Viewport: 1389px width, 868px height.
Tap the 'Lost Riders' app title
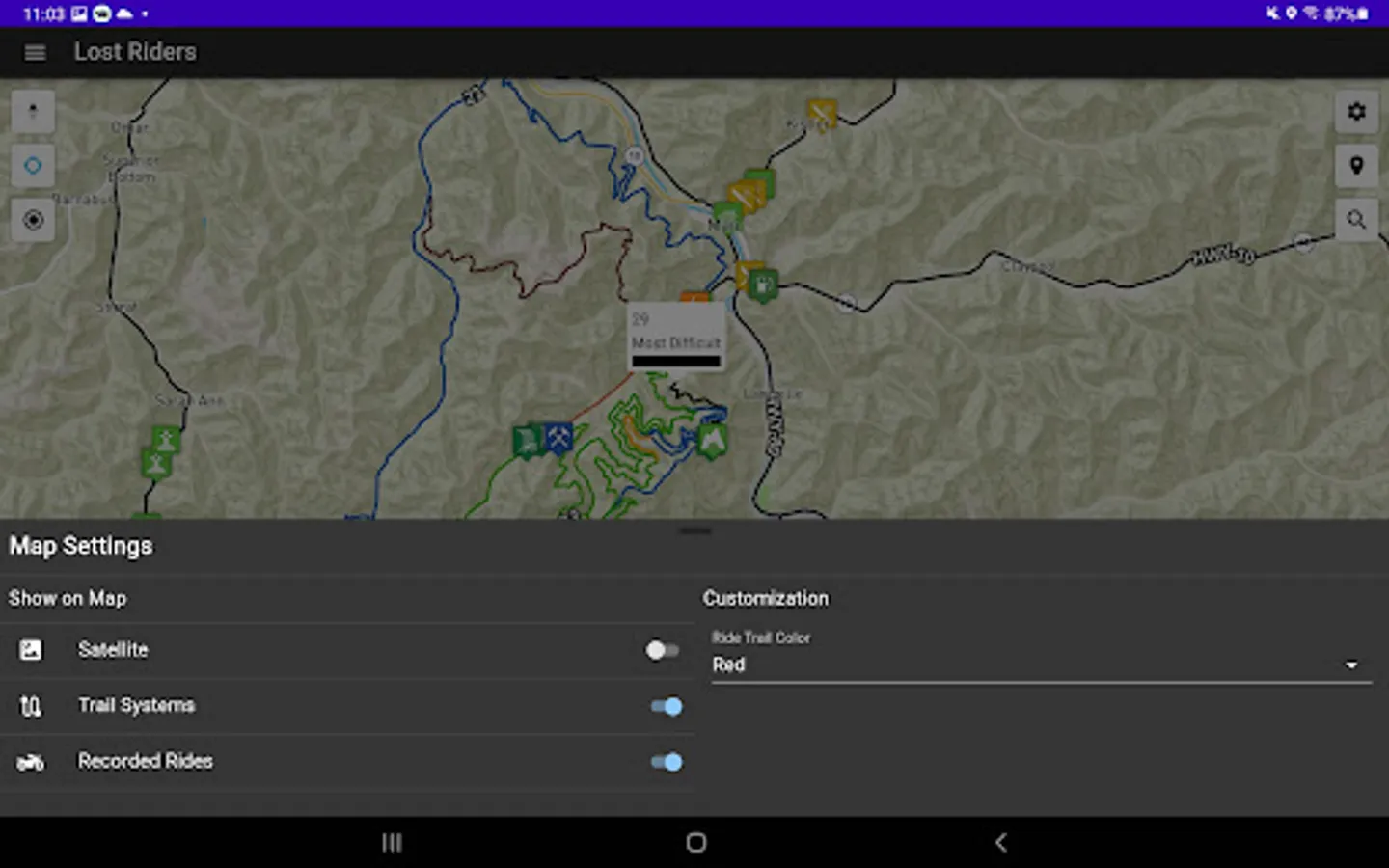135,52
